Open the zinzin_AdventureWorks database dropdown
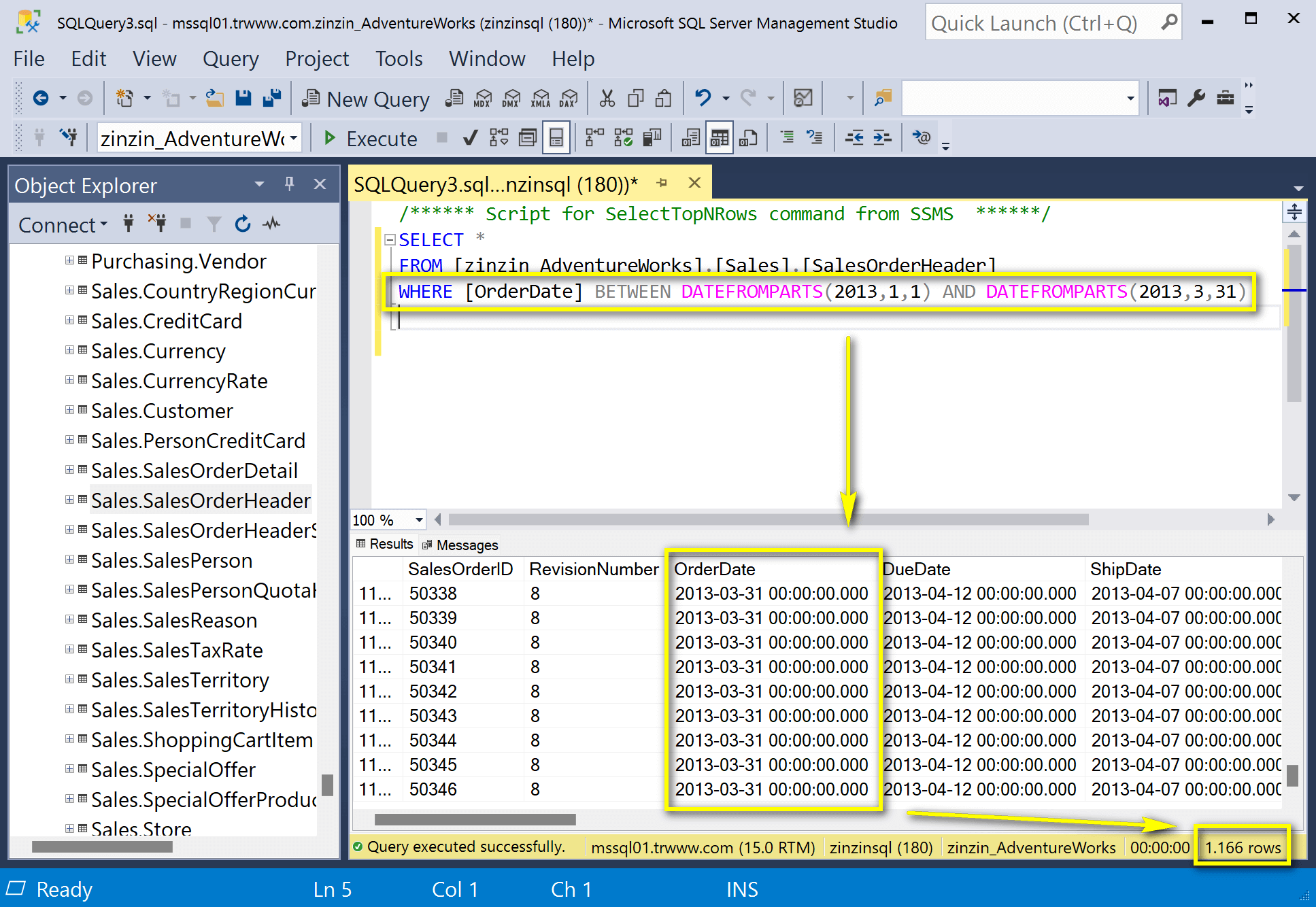This screenshot has height=907, width=1316. (294, 138)
